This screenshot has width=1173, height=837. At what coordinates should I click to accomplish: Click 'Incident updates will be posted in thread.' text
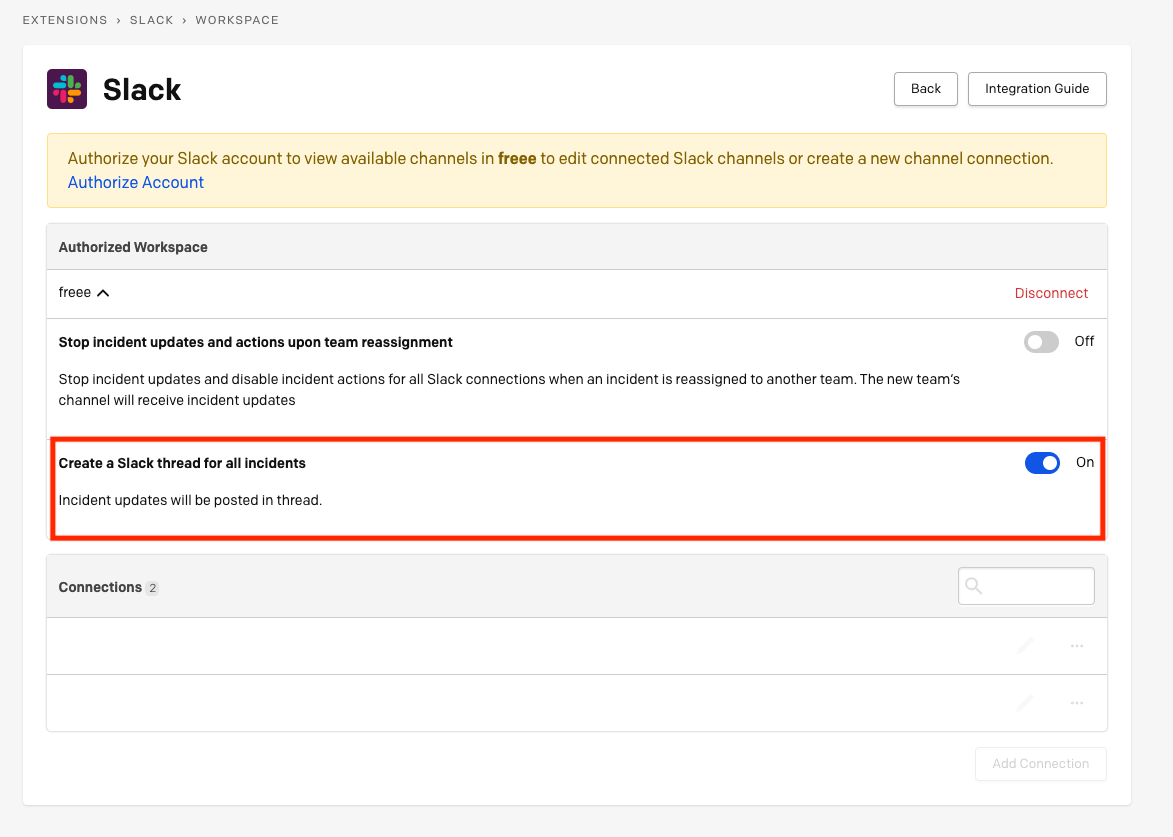coord(190,500)
